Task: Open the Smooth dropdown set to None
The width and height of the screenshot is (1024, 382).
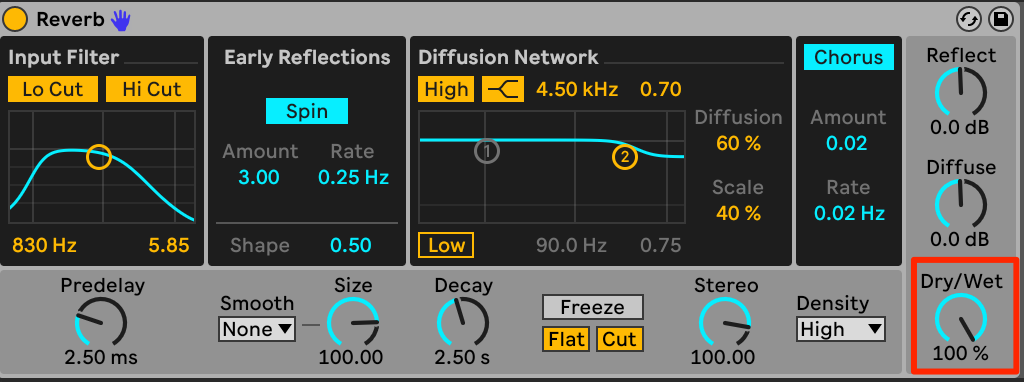Action: 257,329
